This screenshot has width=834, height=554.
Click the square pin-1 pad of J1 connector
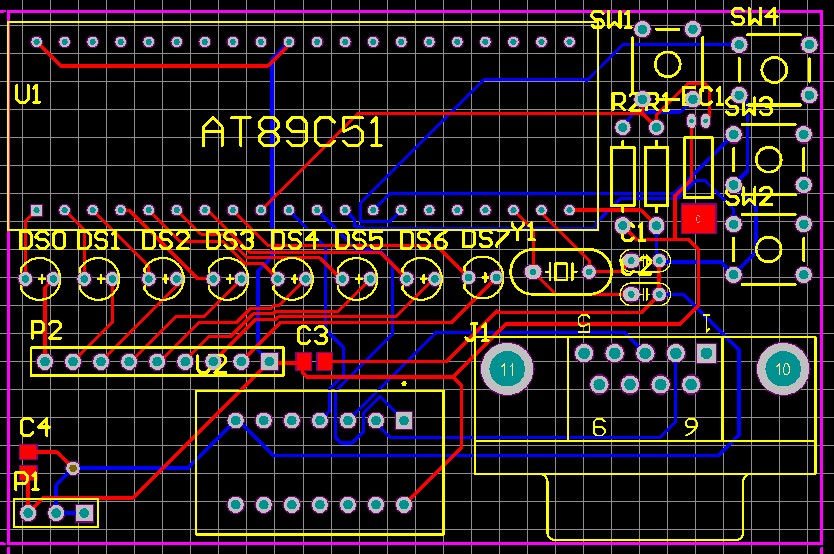tap(706, 353)
